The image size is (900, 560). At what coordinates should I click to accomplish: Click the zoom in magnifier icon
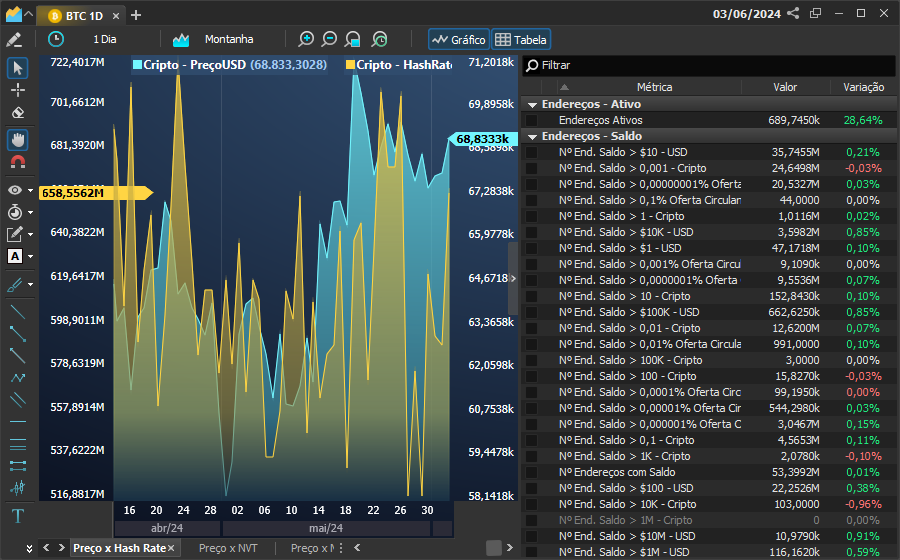[x=306, y=39]
